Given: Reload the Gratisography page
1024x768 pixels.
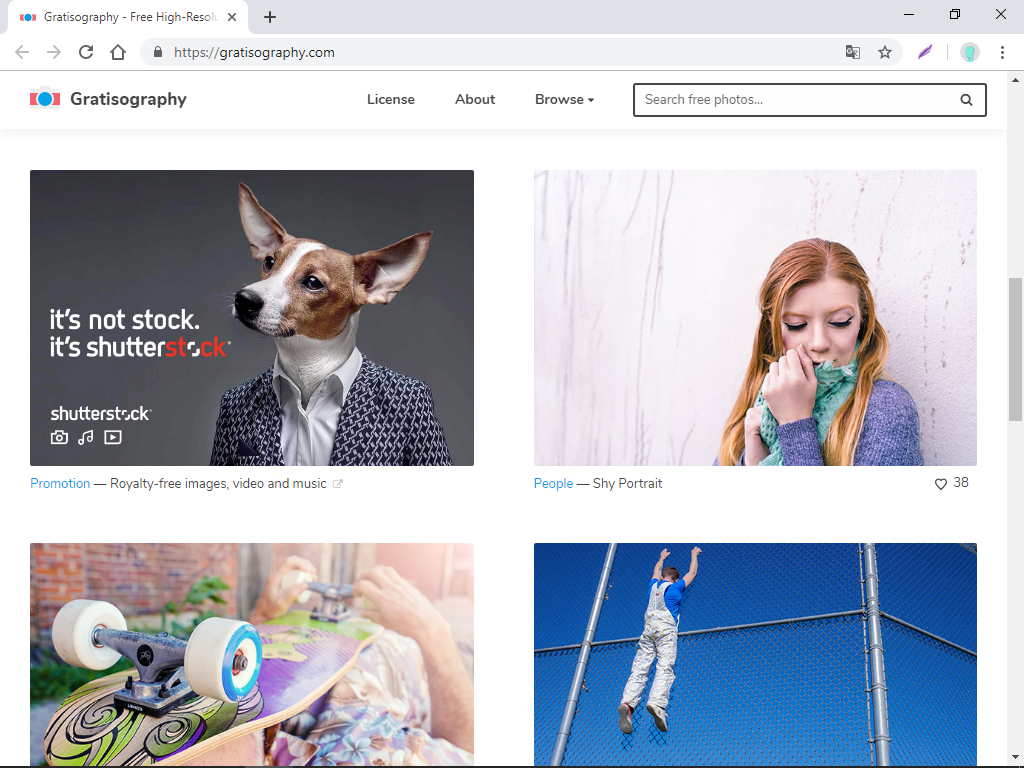Looking at the screenshot, I should (x=86, y=52).
